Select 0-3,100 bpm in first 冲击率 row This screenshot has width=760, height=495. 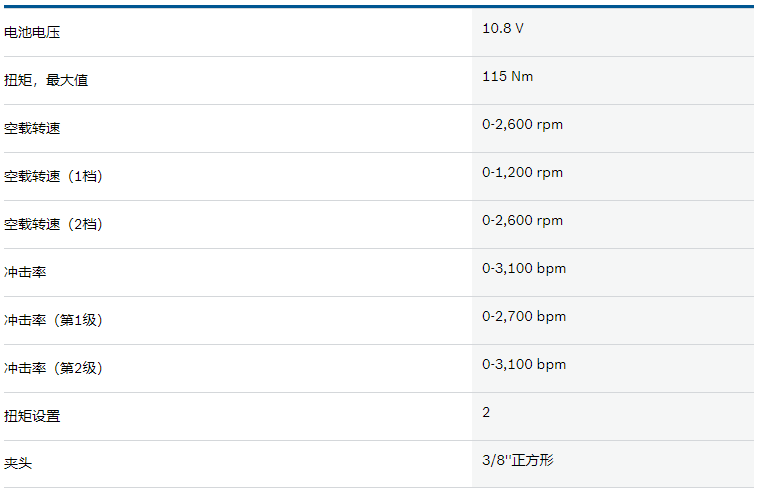tap(524, 268)
